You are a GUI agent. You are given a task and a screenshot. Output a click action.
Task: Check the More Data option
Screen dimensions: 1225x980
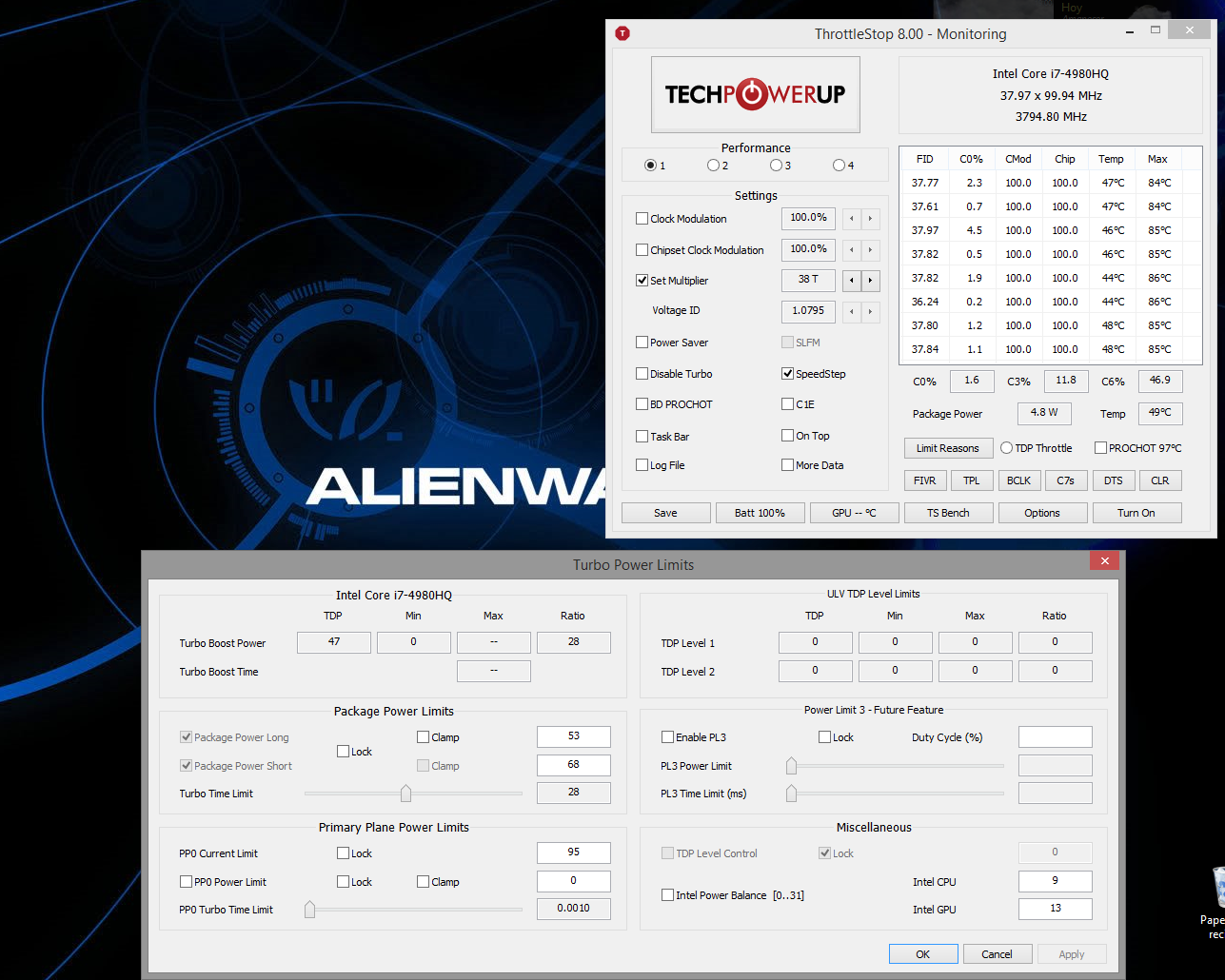point(788,465)
